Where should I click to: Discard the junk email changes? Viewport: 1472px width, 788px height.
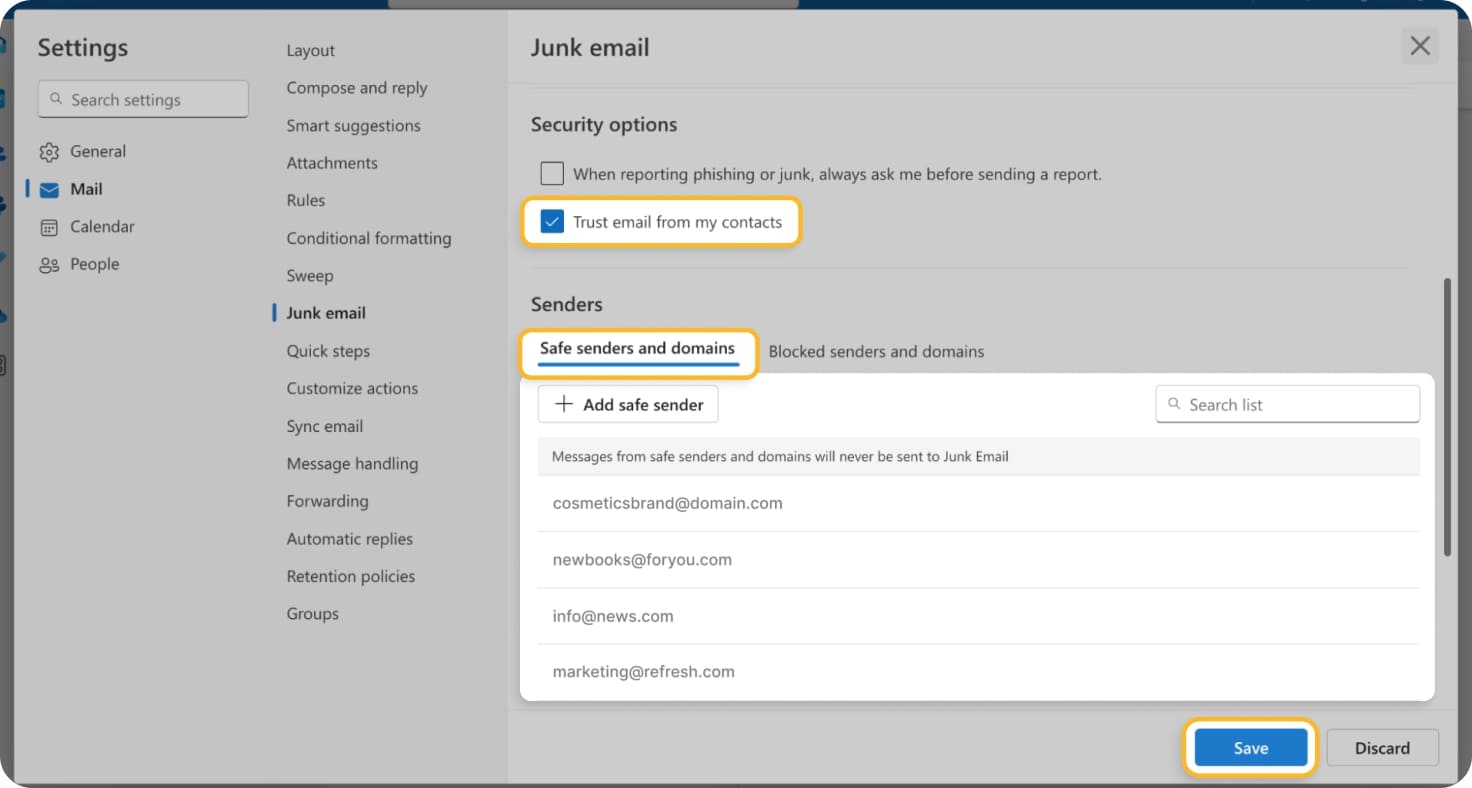tap(1382, 747)
